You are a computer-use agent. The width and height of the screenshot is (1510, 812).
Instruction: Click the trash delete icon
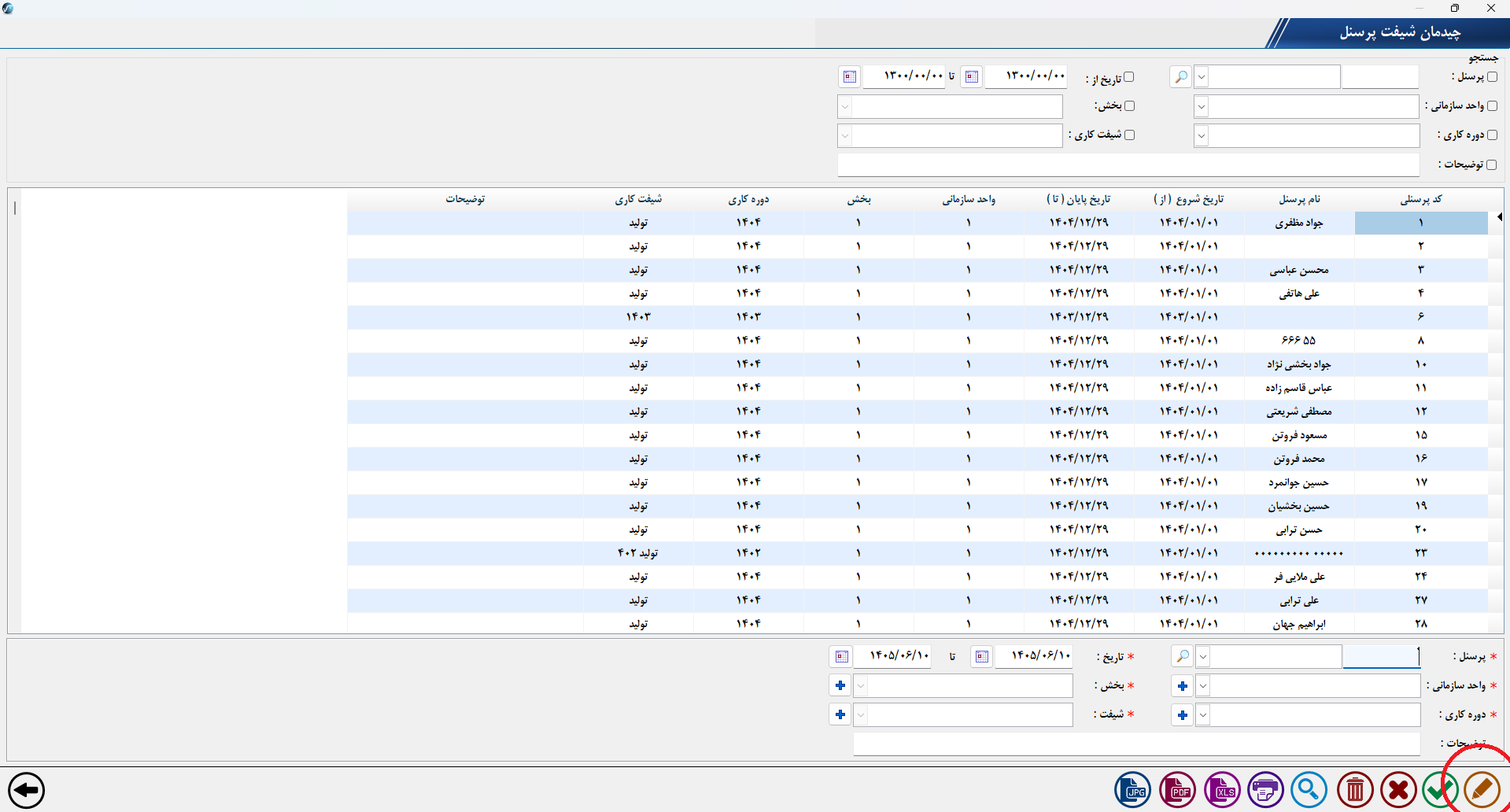pyautogui.click(x=1355, y=789)
